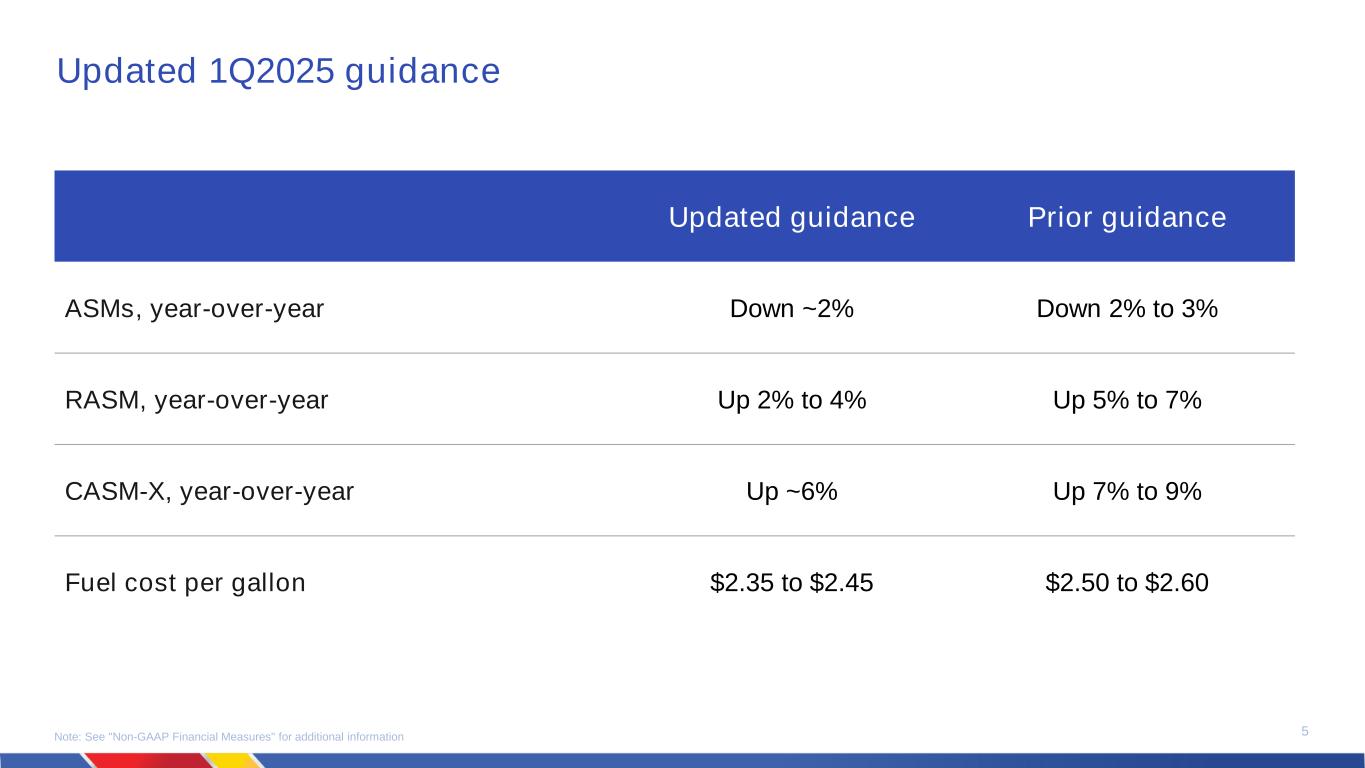
Task: Select the "Down ~2%" updated ASMs value
Action: (791, 309)
